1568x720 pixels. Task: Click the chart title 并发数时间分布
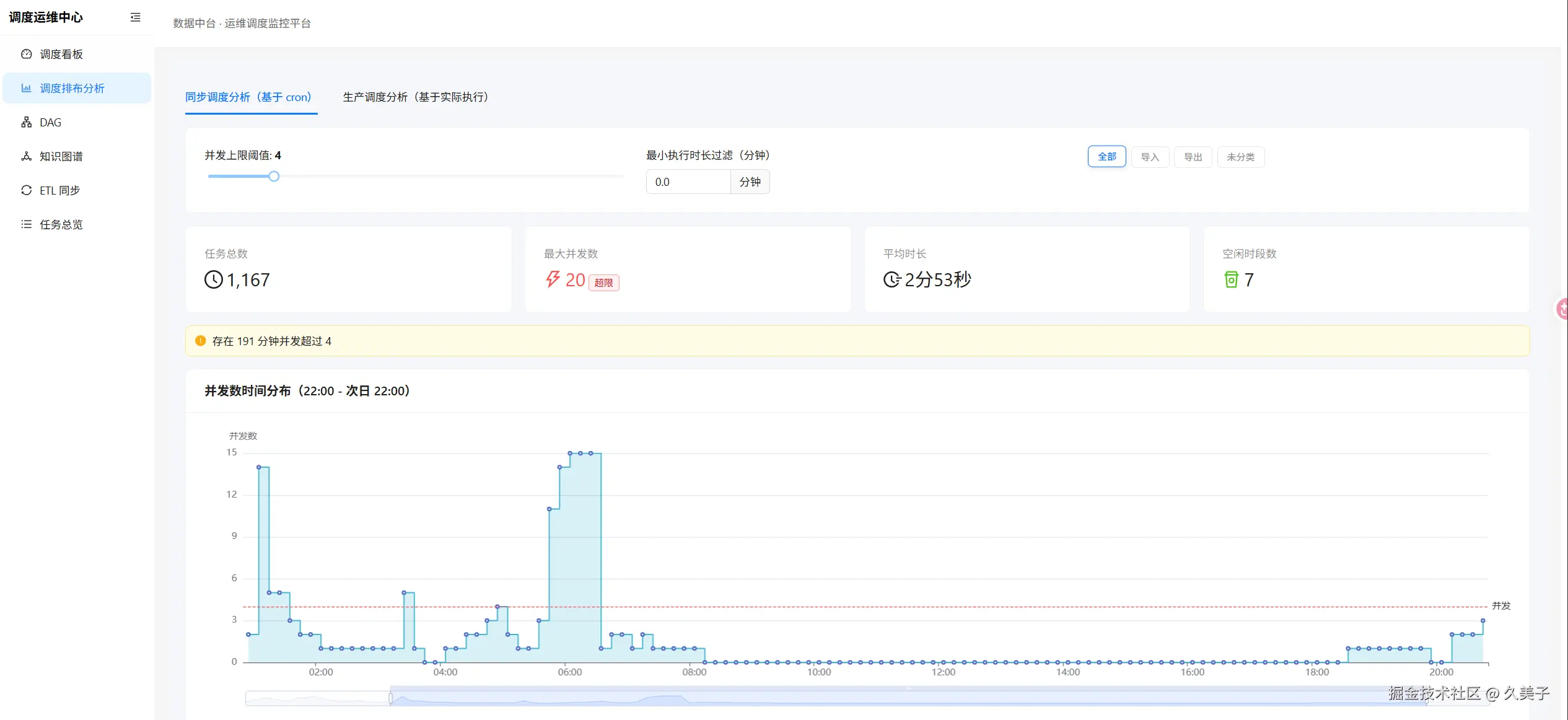(x=307, y=391)
